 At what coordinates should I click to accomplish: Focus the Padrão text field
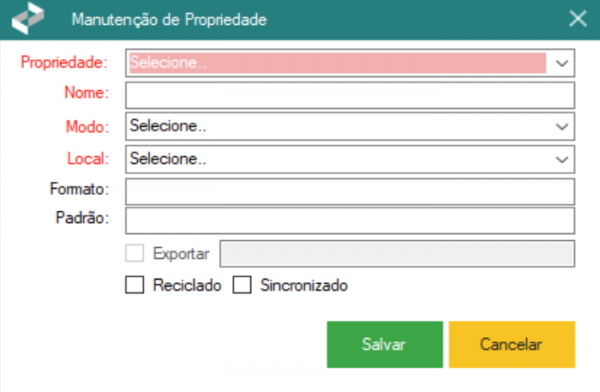(350, 220)
